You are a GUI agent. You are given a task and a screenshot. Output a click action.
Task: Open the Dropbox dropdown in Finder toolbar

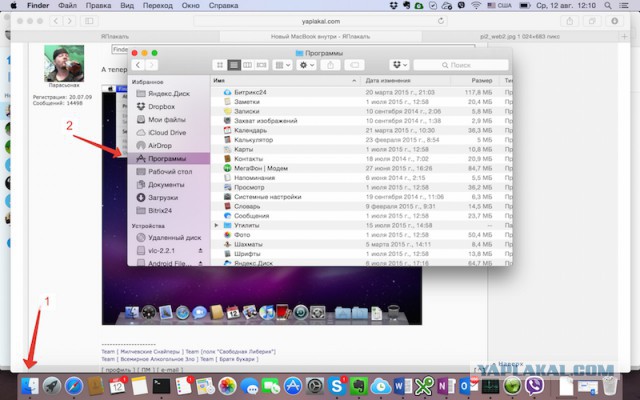399,65
